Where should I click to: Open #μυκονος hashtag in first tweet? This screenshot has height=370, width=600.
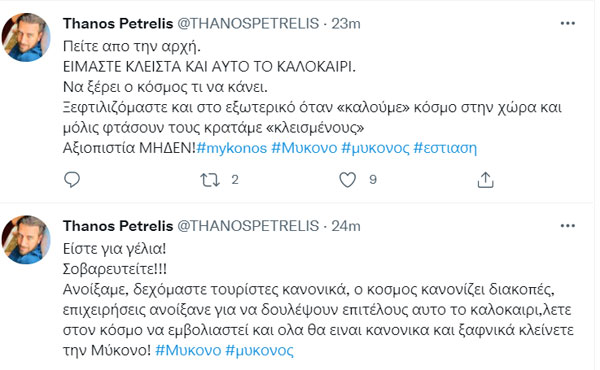pos(375,148)
